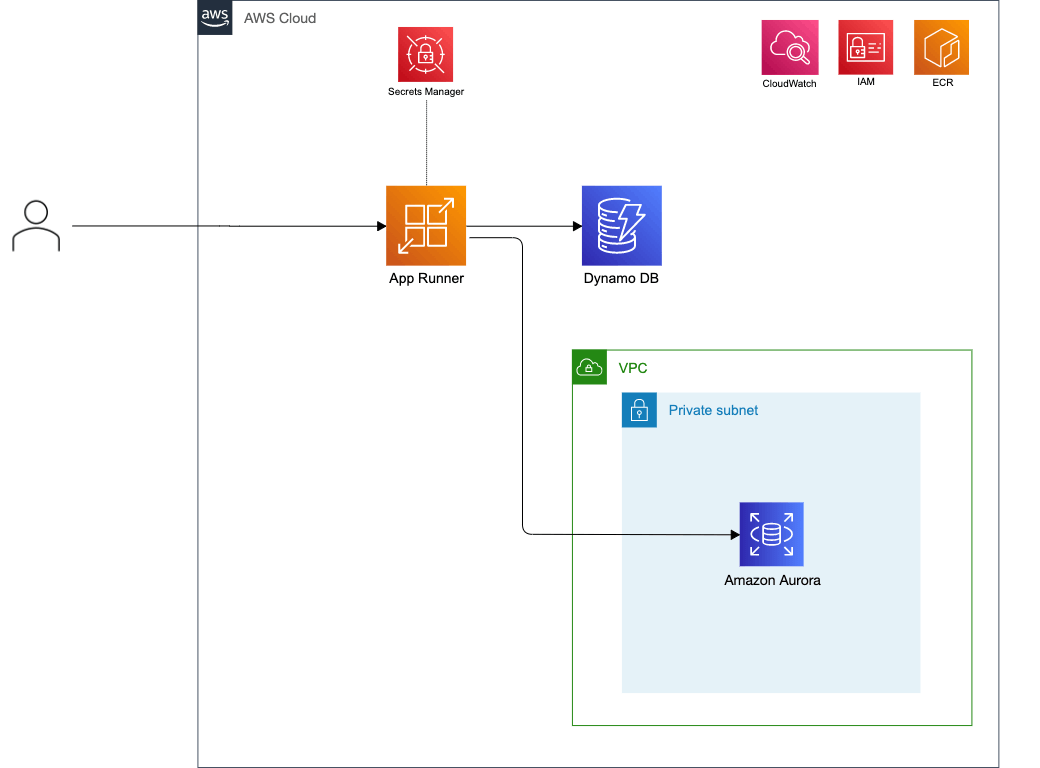1040x768 pixels.
Task: Select the 'Dynamo DB' label
Action: (x=621, y=279)
